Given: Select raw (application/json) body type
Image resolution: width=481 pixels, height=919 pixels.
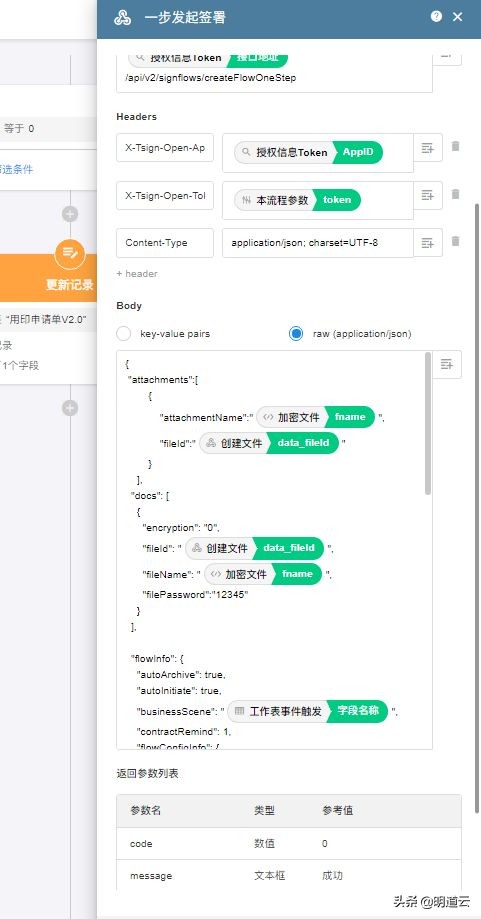Looking at the screenshot, I should coord(296,333).
